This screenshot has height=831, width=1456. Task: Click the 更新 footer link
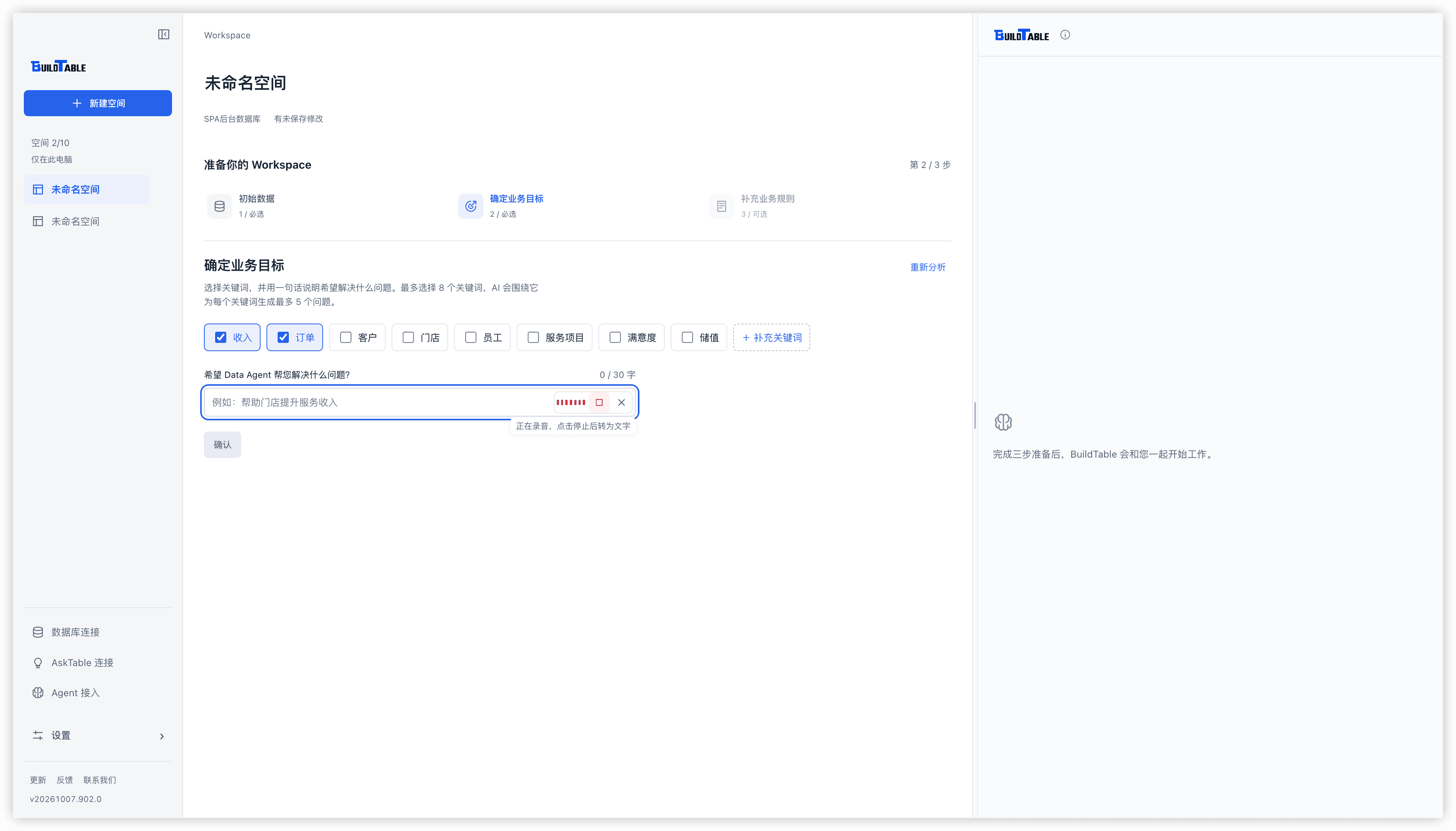pyautogui.click(x=38, y=780)
